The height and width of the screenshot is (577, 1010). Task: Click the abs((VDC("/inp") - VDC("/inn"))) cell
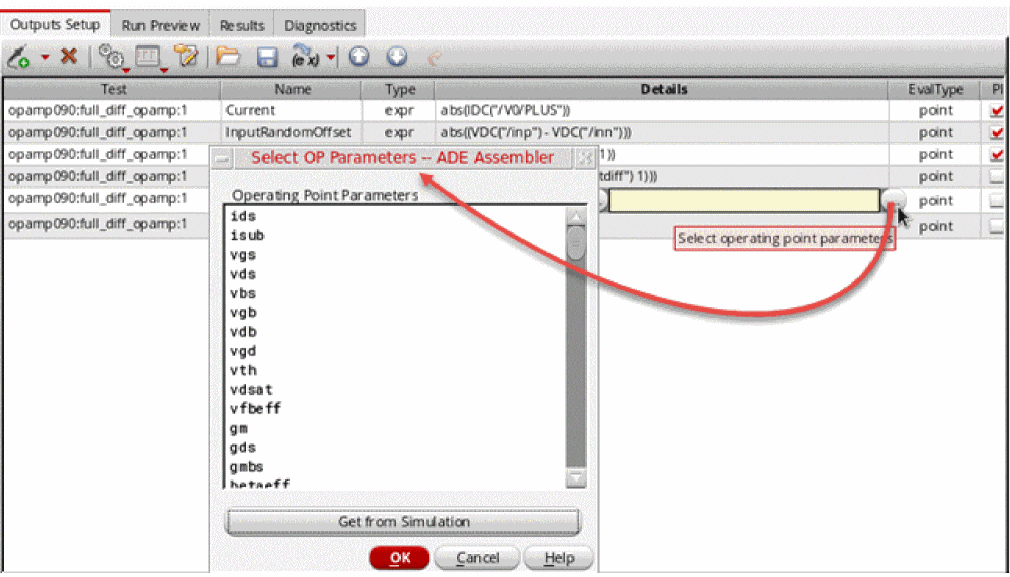663,133
